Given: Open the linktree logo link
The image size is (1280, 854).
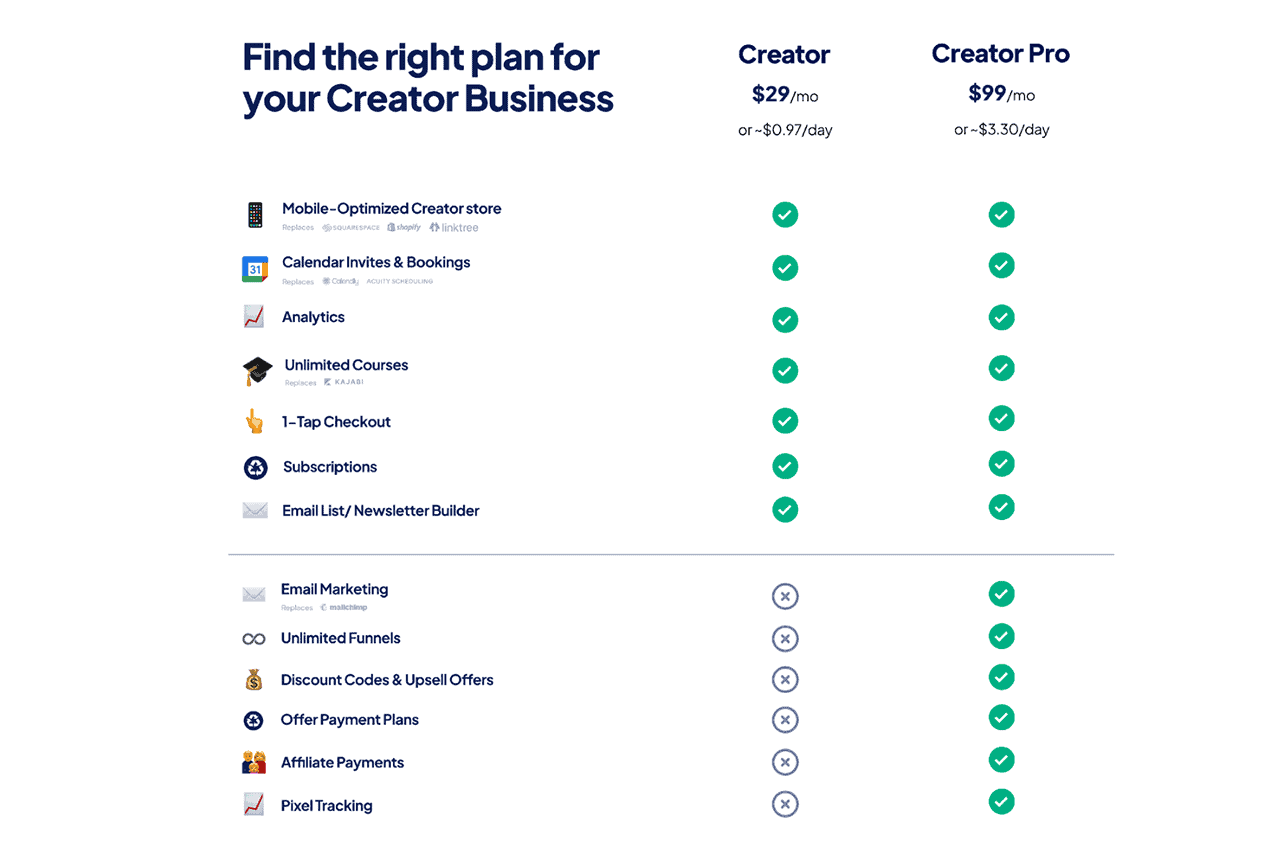Looking at the screenshot, I should coord(453,227).
